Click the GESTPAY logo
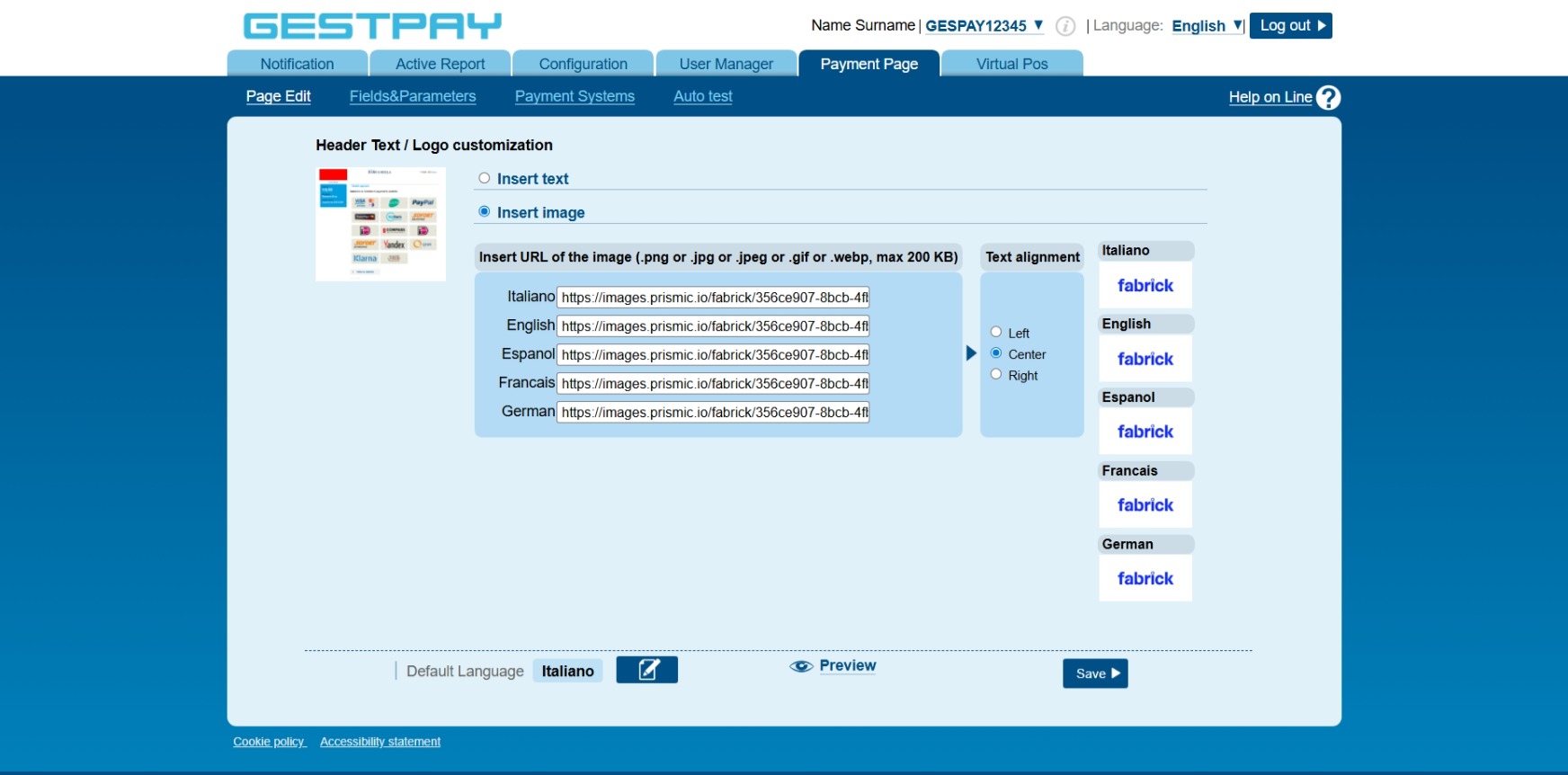Viewport: 1568px width, 775px height. (372, 26)
